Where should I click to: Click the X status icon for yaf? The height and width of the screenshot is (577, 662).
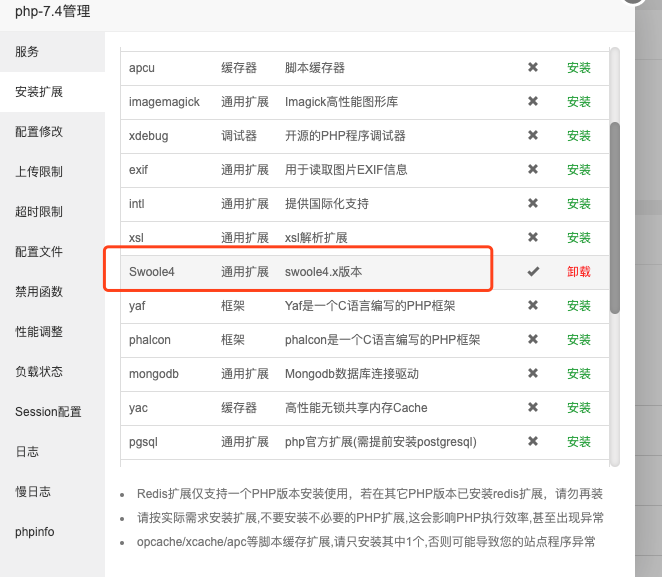(x=533, y=305)
